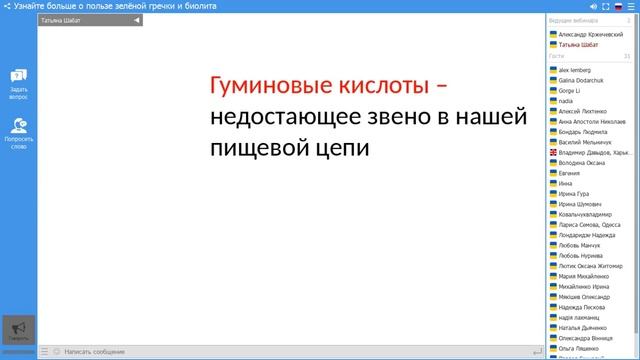
Task: Select guest Алексий Лихтинко
Action: [x=582, y=111]
